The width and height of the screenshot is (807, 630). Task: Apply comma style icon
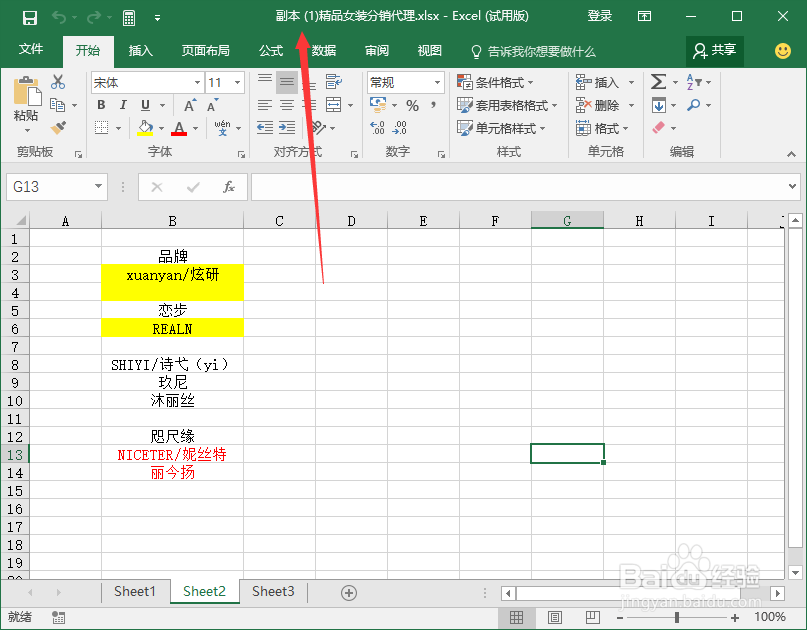click(433, 105)
